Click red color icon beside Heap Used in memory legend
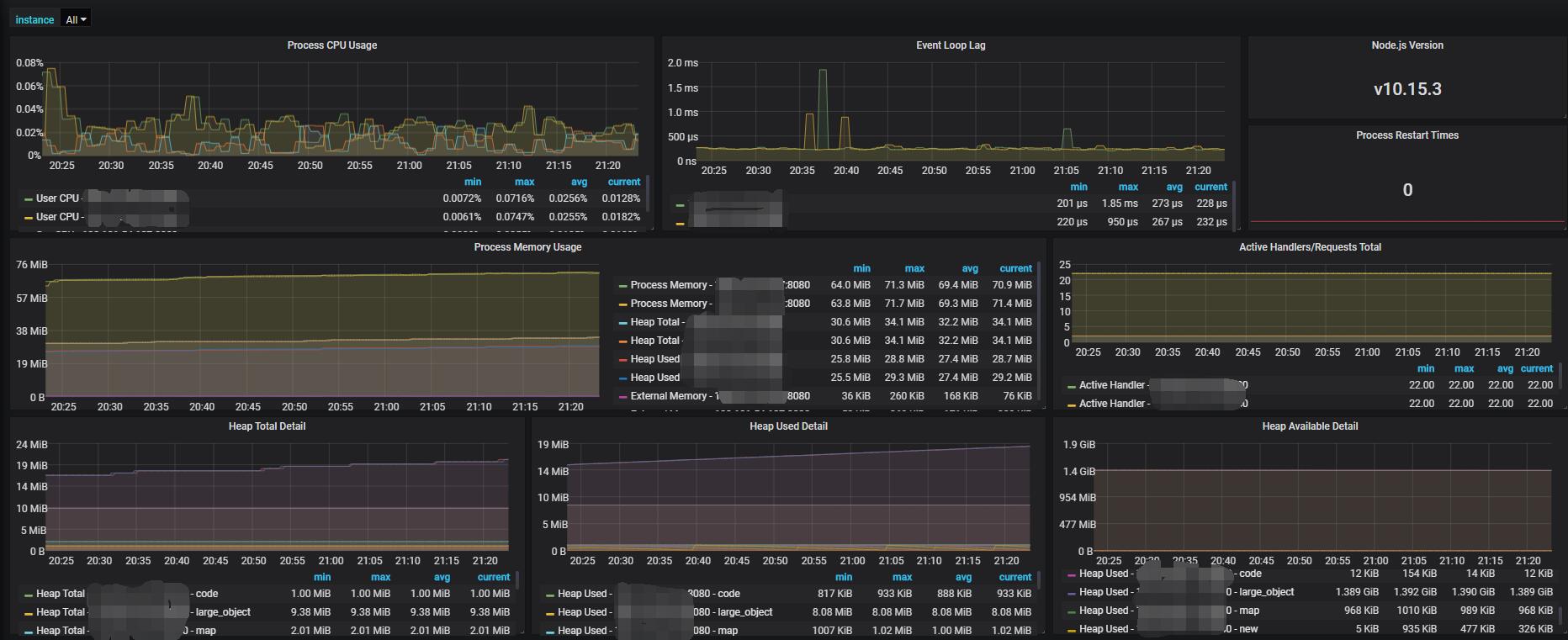This screenshot has width=1568, height=640. pos(622,360)
